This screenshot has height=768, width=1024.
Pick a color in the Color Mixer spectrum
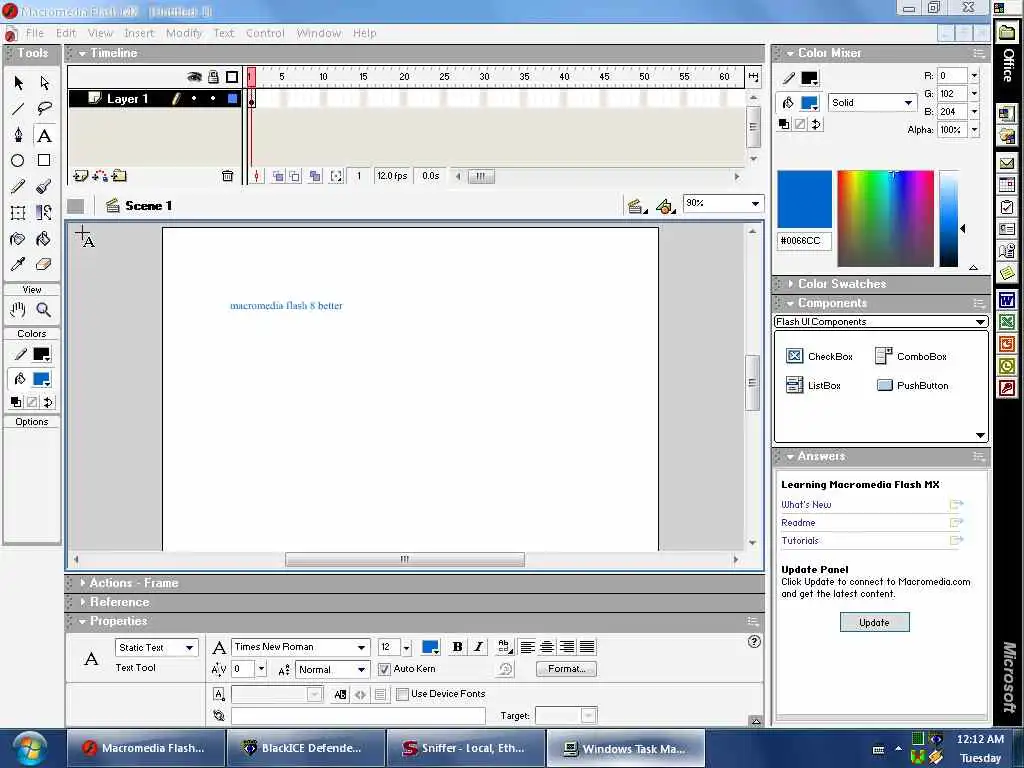point(886,218)
